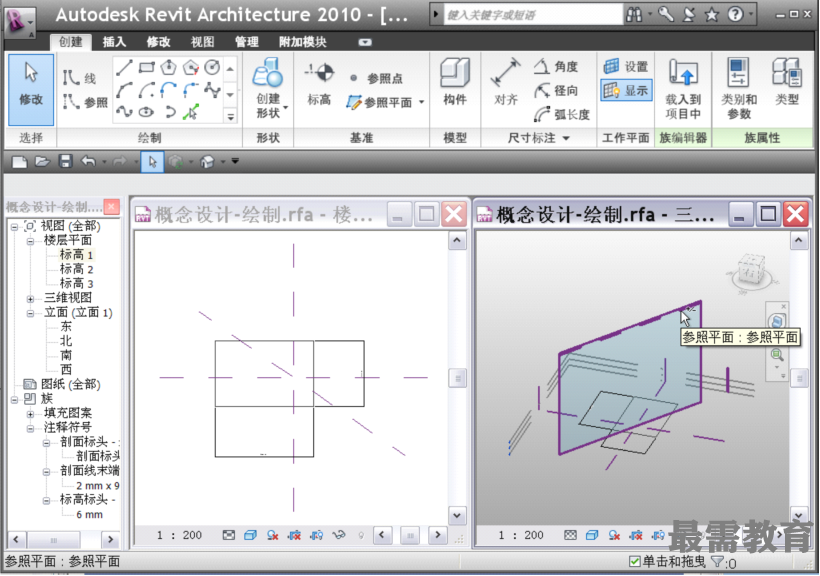Viewport: 820px width, 576px height.
Task: Click the Save icon in quick access toolbar
Action: pyautogui.click(x=65, y=161)
